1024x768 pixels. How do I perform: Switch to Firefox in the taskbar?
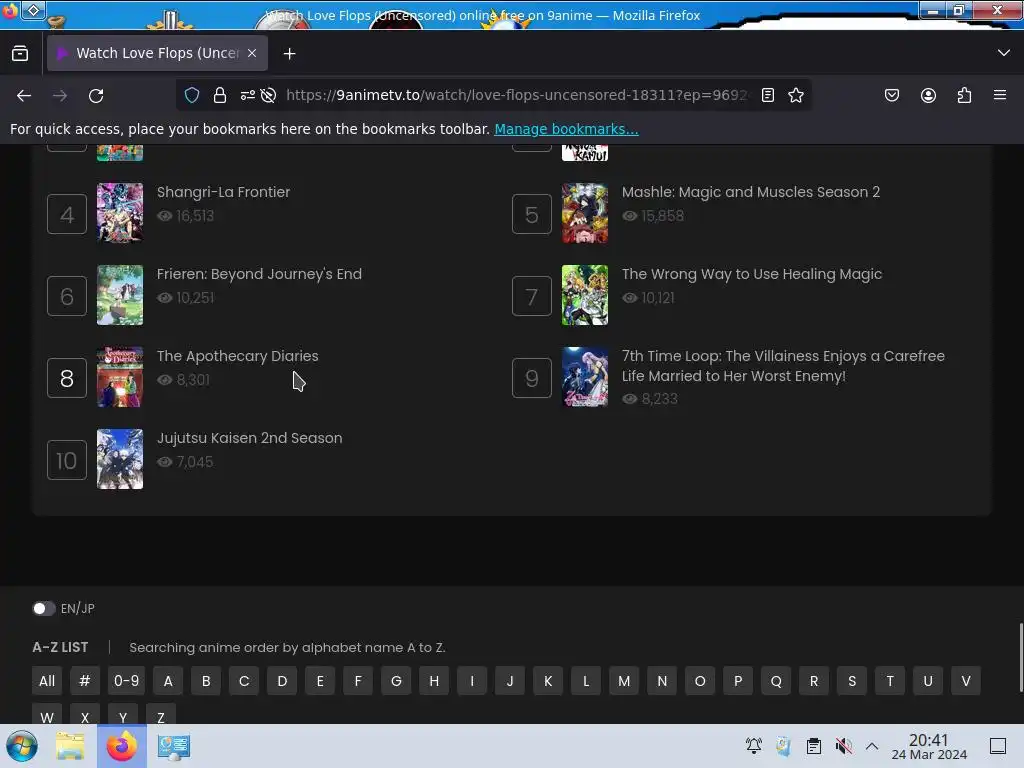tap(121, 746)
